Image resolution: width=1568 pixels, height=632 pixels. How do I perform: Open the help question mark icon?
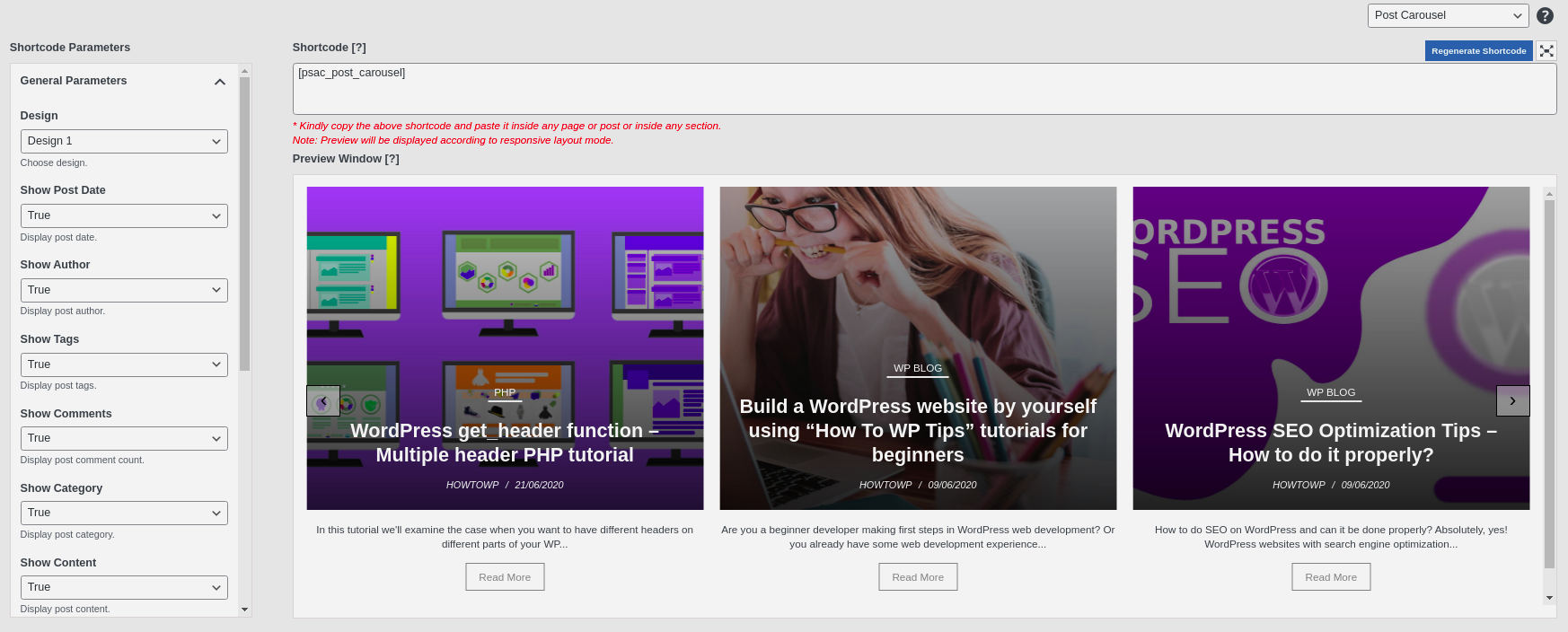(1545, 15)
